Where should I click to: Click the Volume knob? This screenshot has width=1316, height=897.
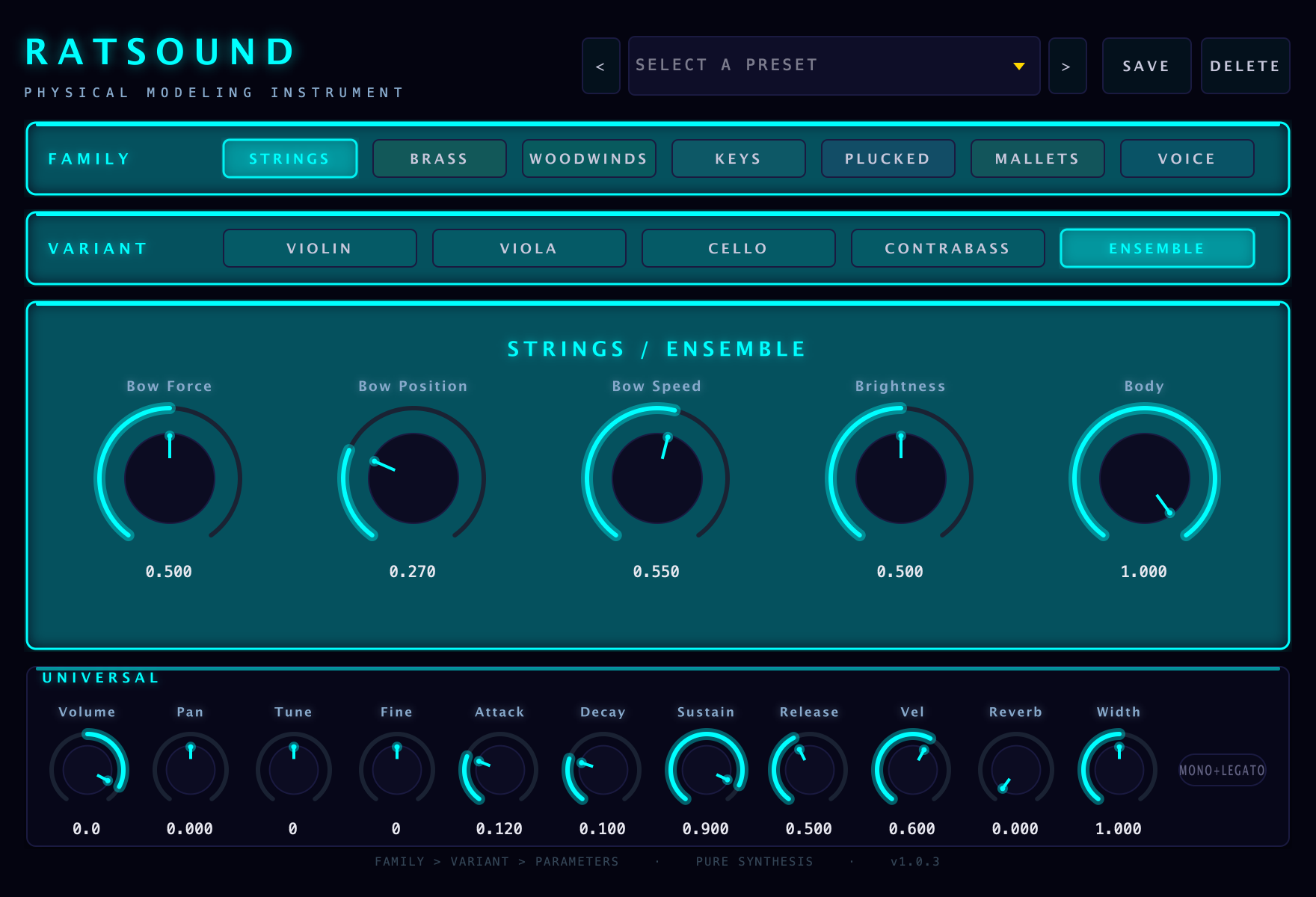(x=87, y=770)
